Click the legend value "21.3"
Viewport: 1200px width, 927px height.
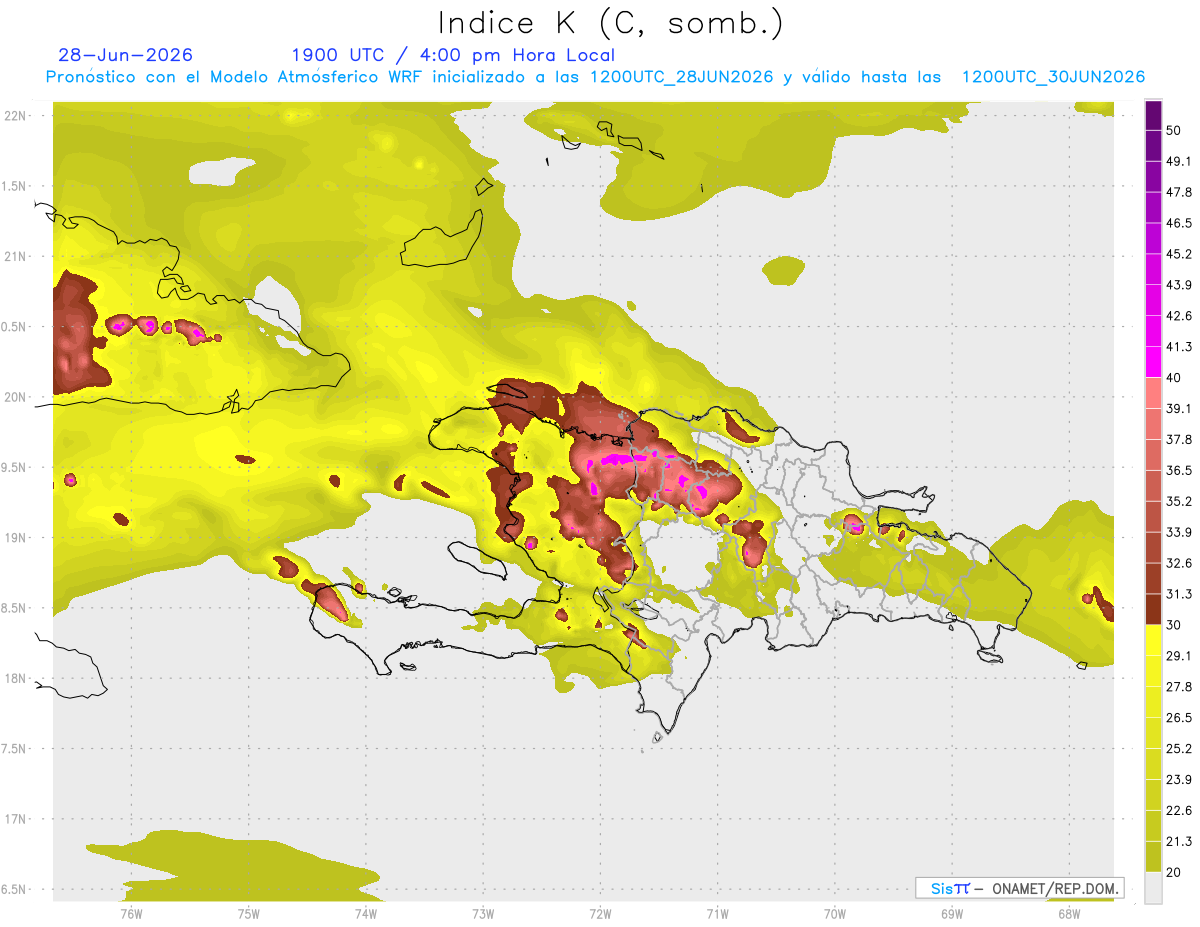click(1180, 841)
